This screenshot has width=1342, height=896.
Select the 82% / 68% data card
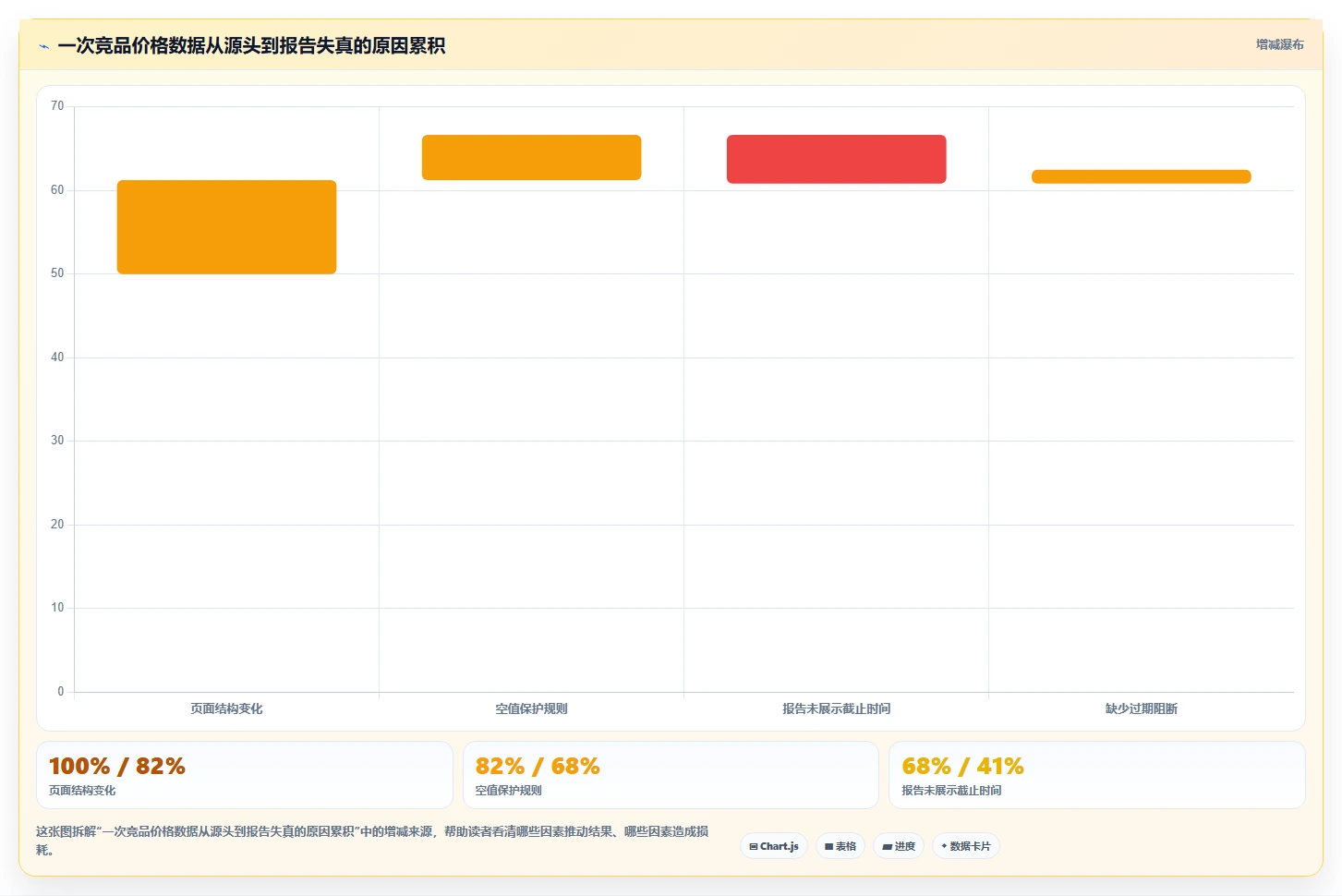click(671, 775)
